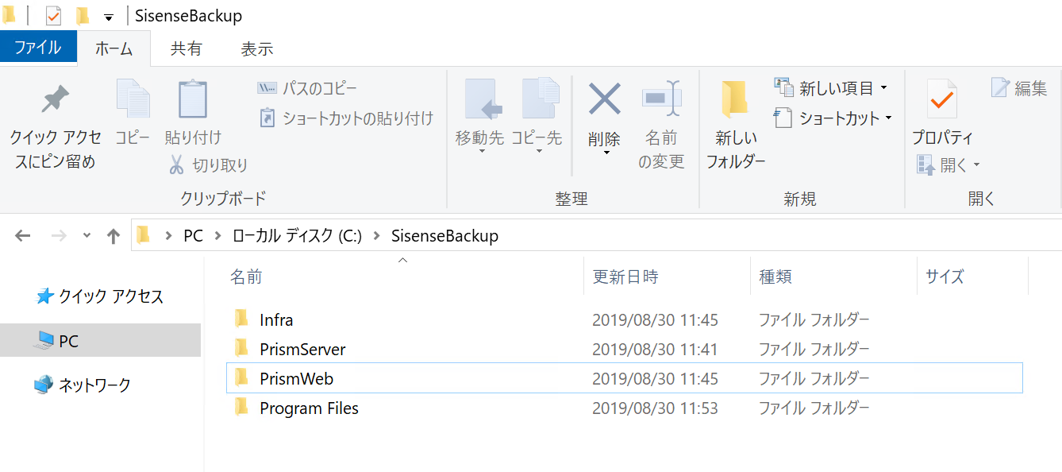Screen dimensions: 1062x472
Task: Click the New folder (新しいフォルダー) icon
Action: point(735,100)
